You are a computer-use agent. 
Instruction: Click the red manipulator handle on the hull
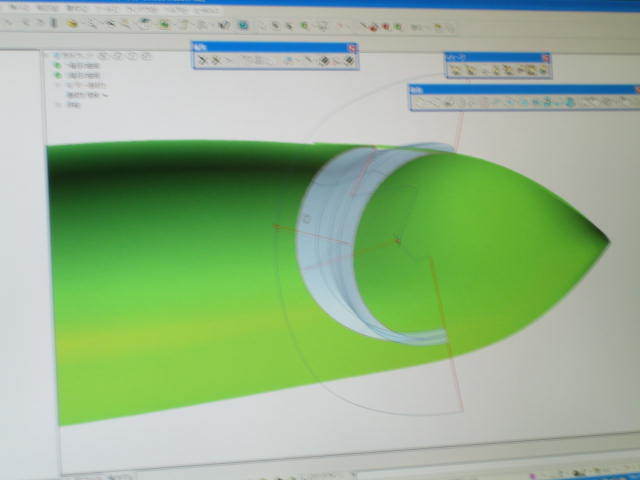coord(397,240)
